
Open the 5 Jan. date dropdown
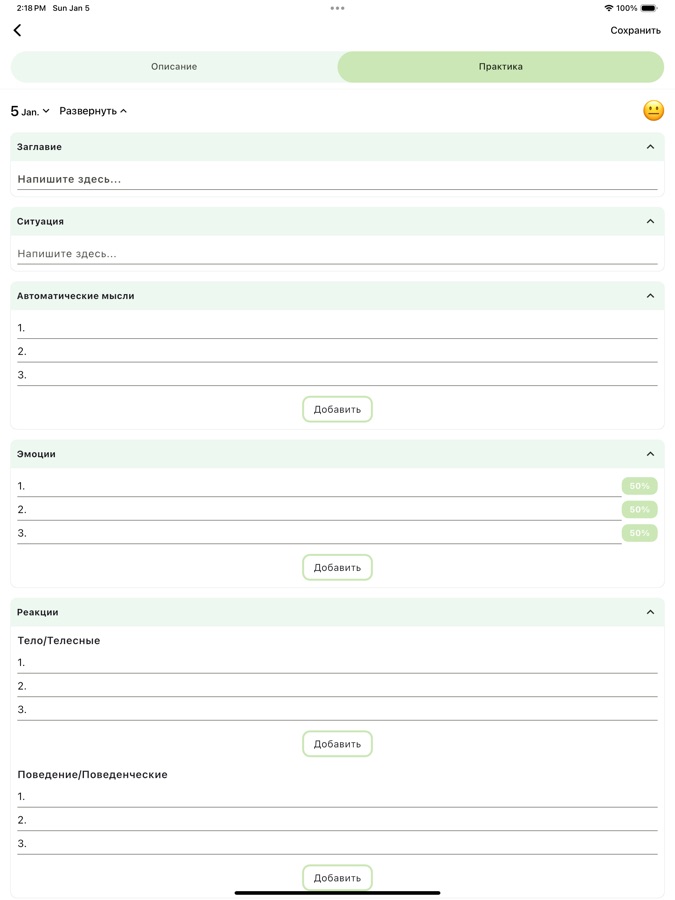[x=30, y=111]
